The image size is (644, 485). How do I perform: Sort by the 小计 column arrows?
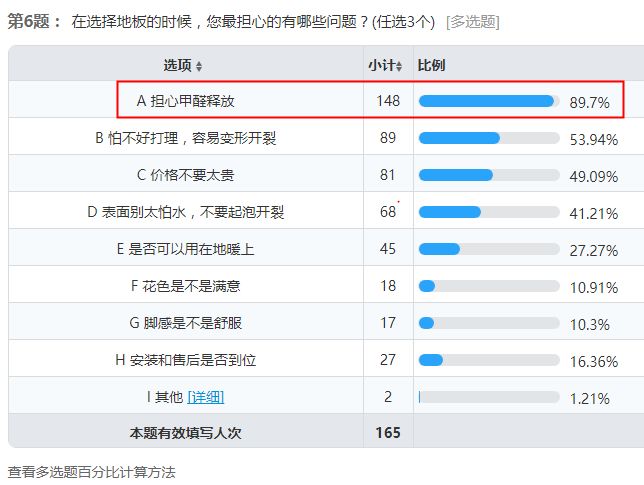click(x=399, y=66)
